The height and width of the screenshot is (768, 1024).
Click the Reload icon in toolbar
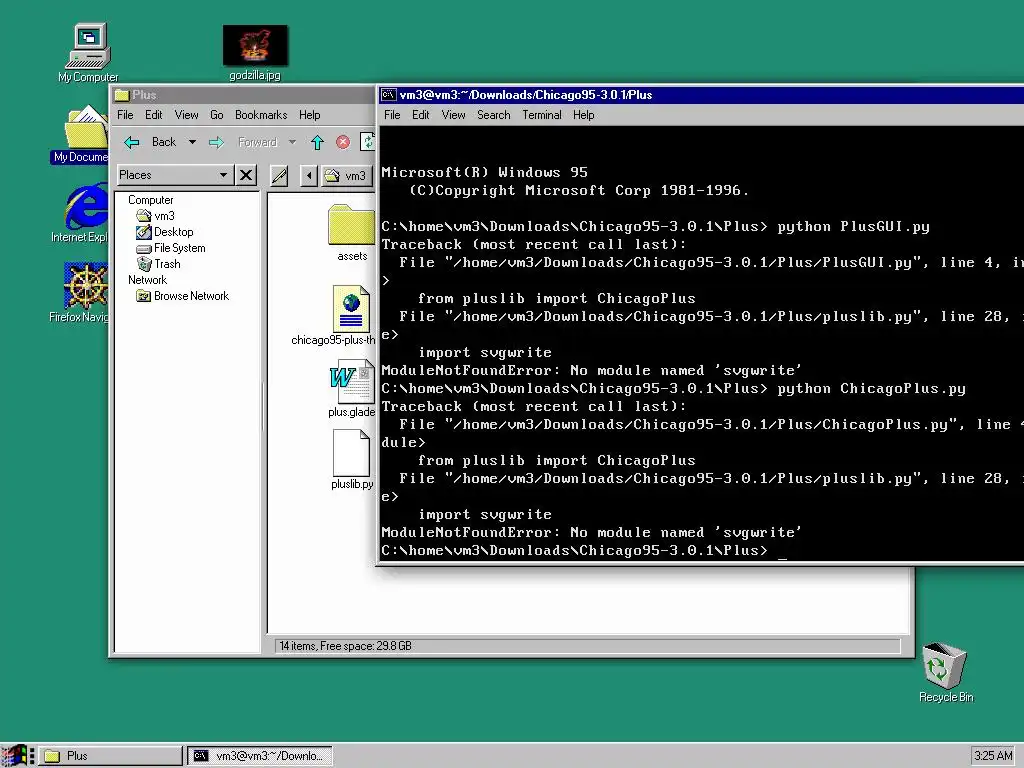coord(368,142)
